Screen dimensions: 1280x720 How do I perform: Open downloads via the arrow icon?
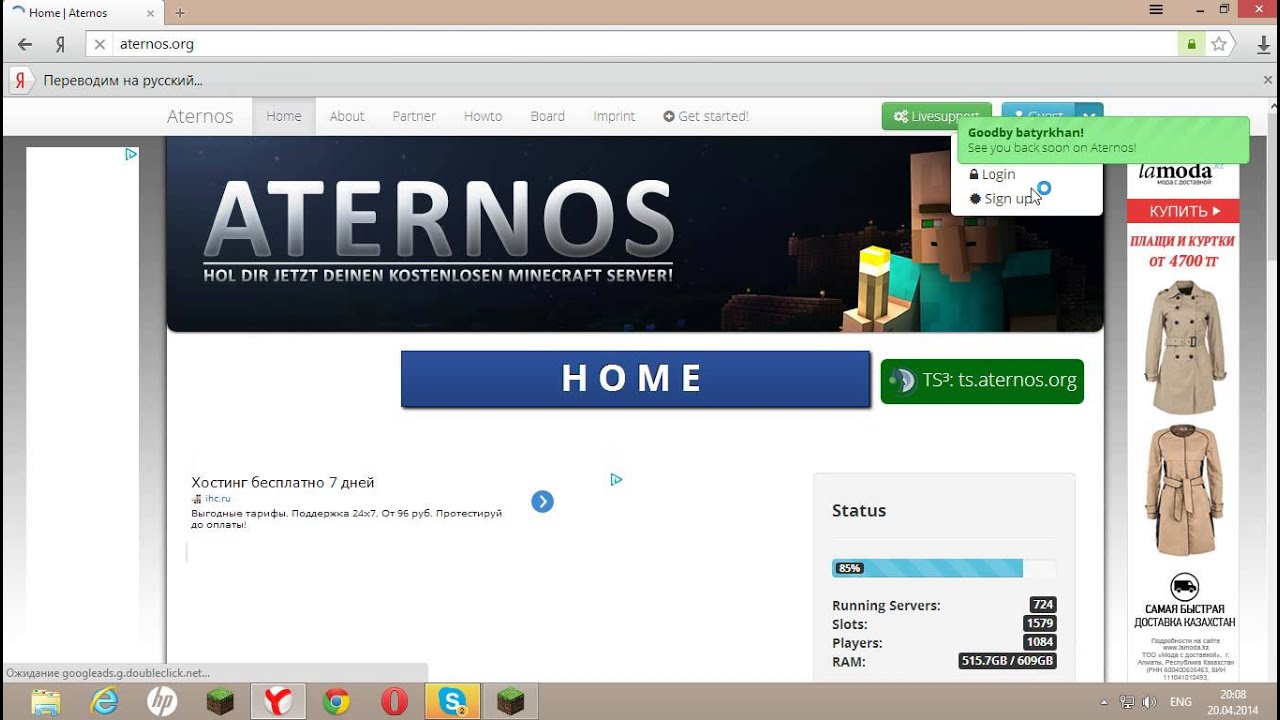[1263, 44]
